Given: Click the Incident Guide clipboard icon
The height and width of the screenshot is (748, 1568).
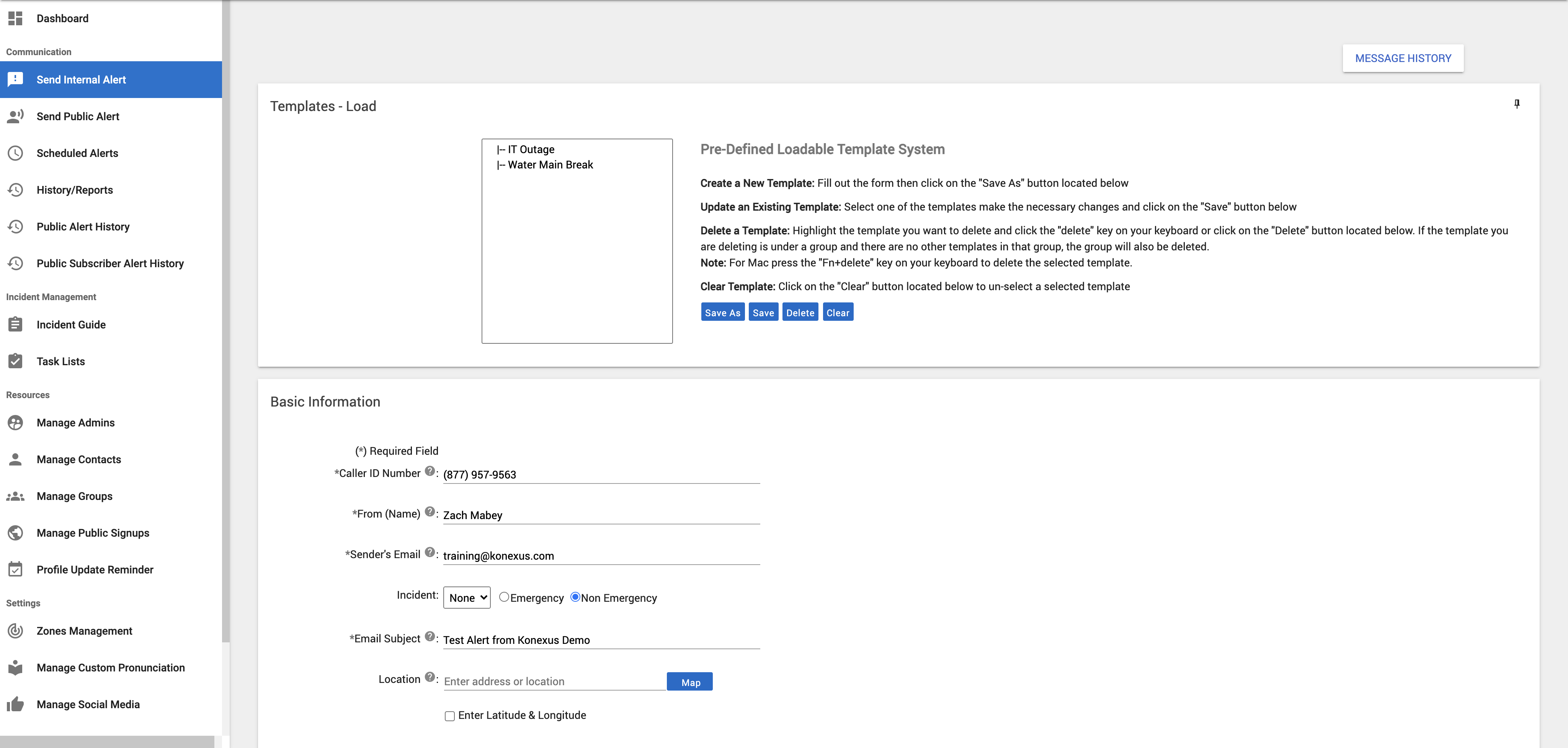Looking at the screenshot, I should point(15,324).
